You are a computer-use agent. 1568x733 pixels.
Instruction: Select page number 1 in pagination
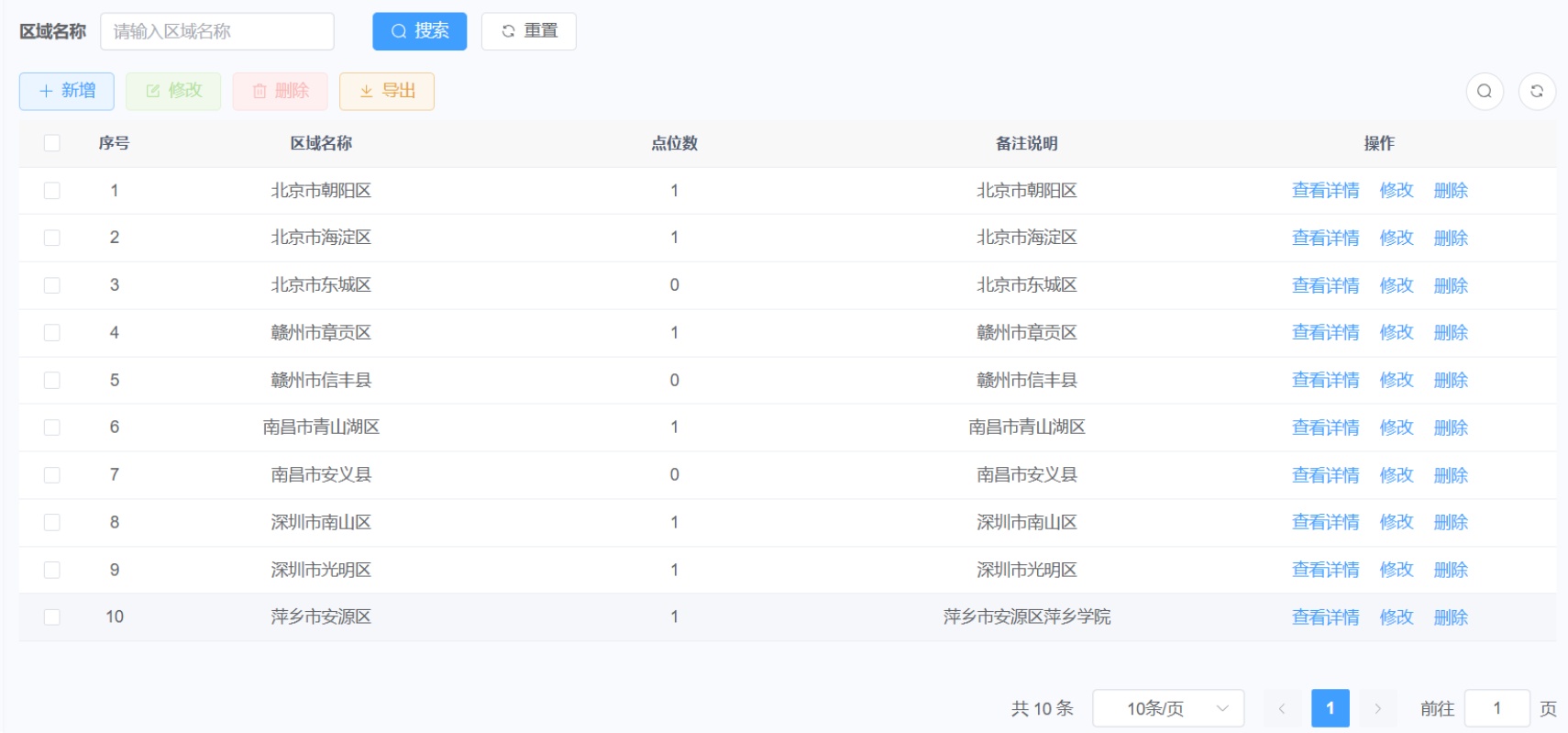coord(1330,708)
